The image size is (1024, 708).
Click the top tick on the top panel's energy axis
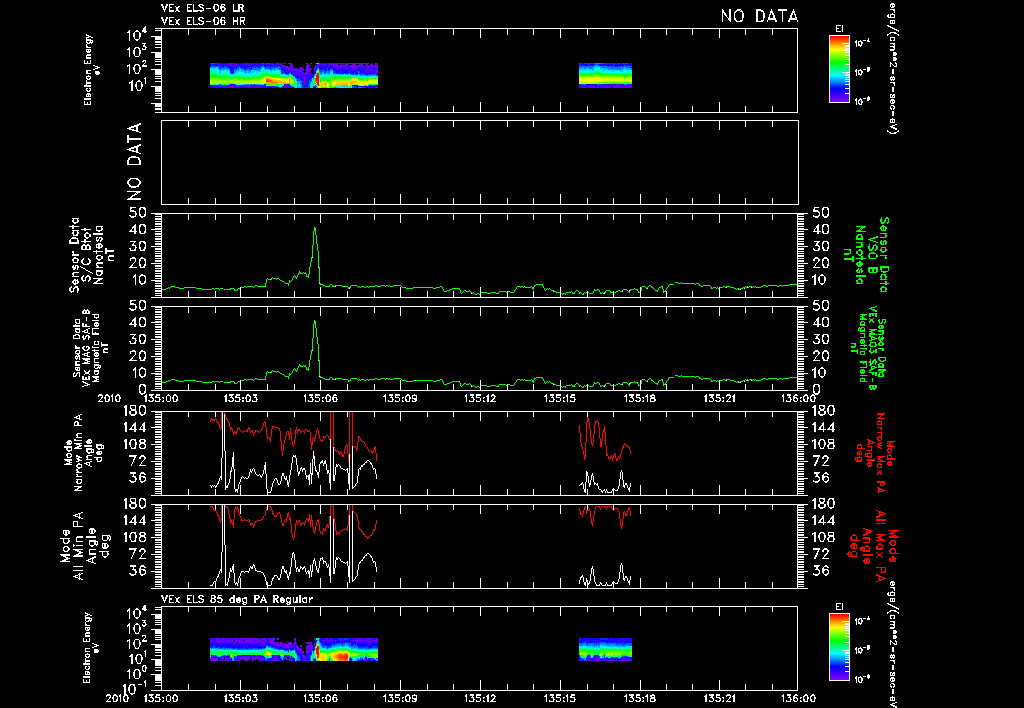[138, 35]
